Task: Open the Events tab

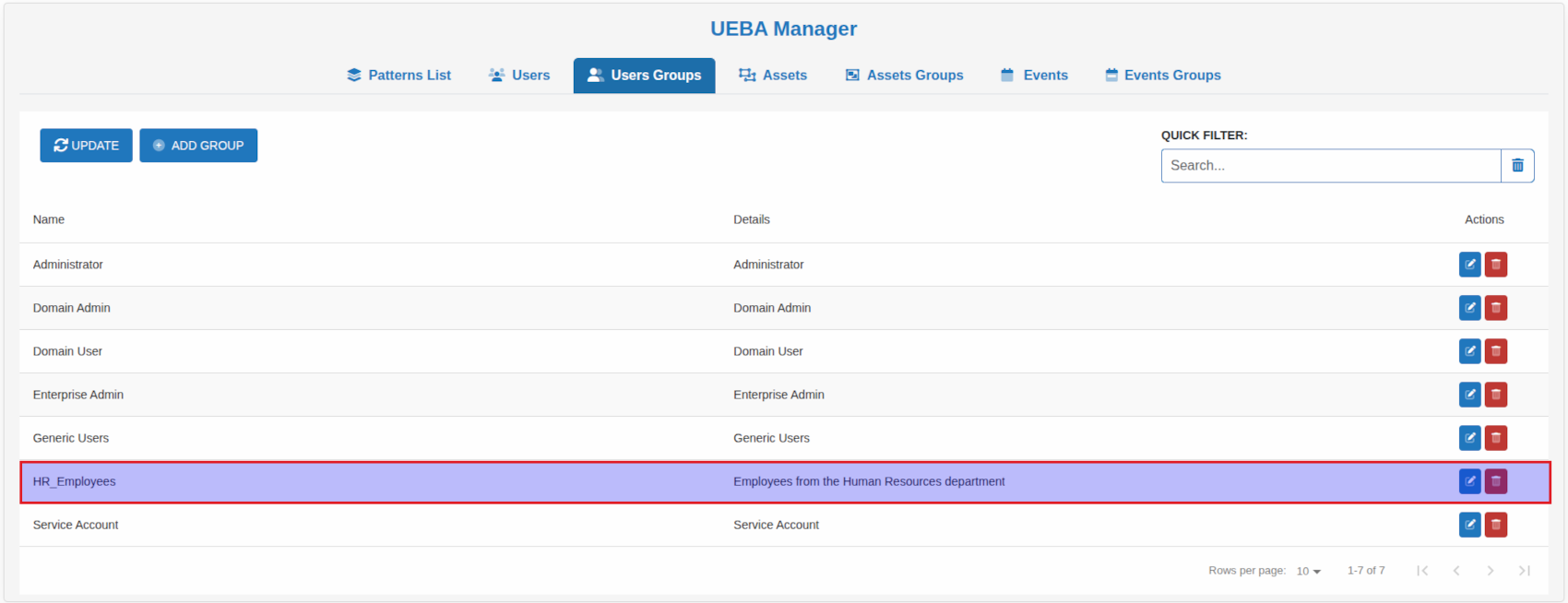Action: tap(1034, 76)
